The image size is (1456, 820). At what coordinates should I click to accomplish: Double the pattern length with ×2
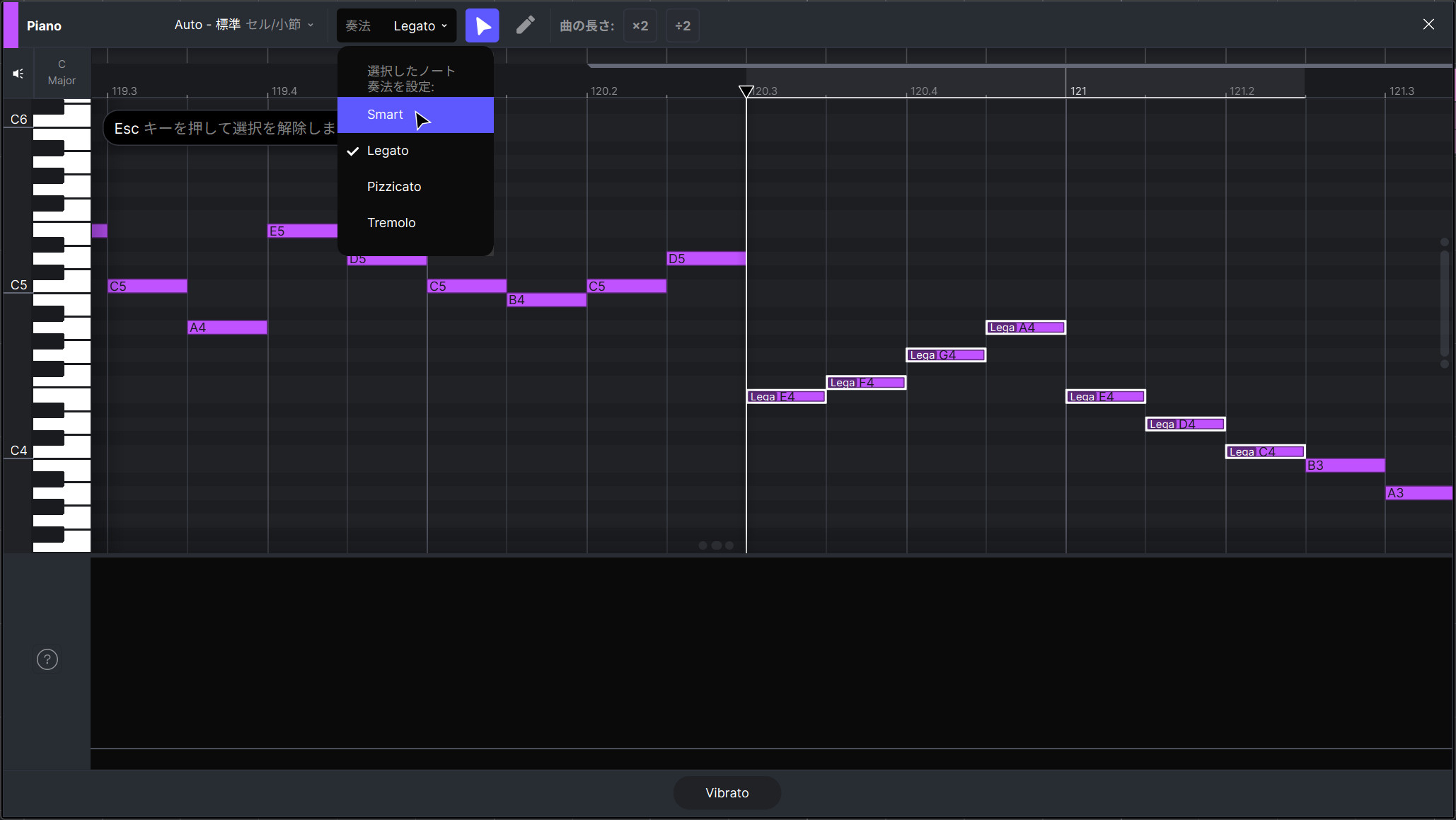(640, 26)
